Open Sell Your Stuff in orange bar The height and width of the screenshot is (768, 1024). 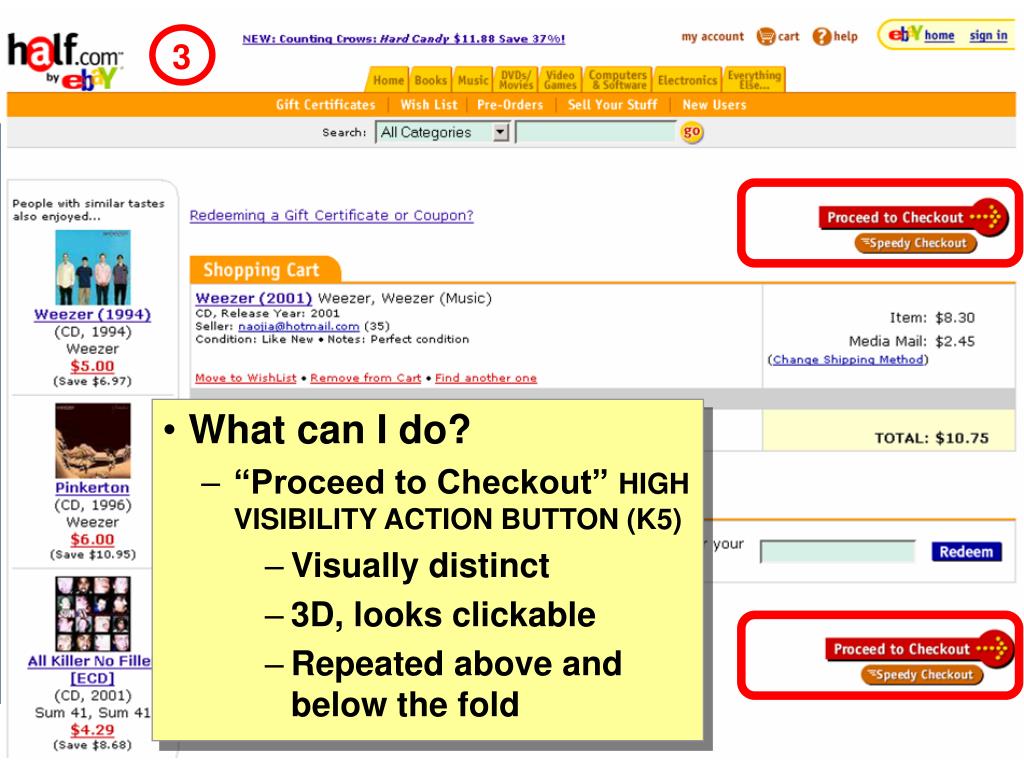[612, 104]
